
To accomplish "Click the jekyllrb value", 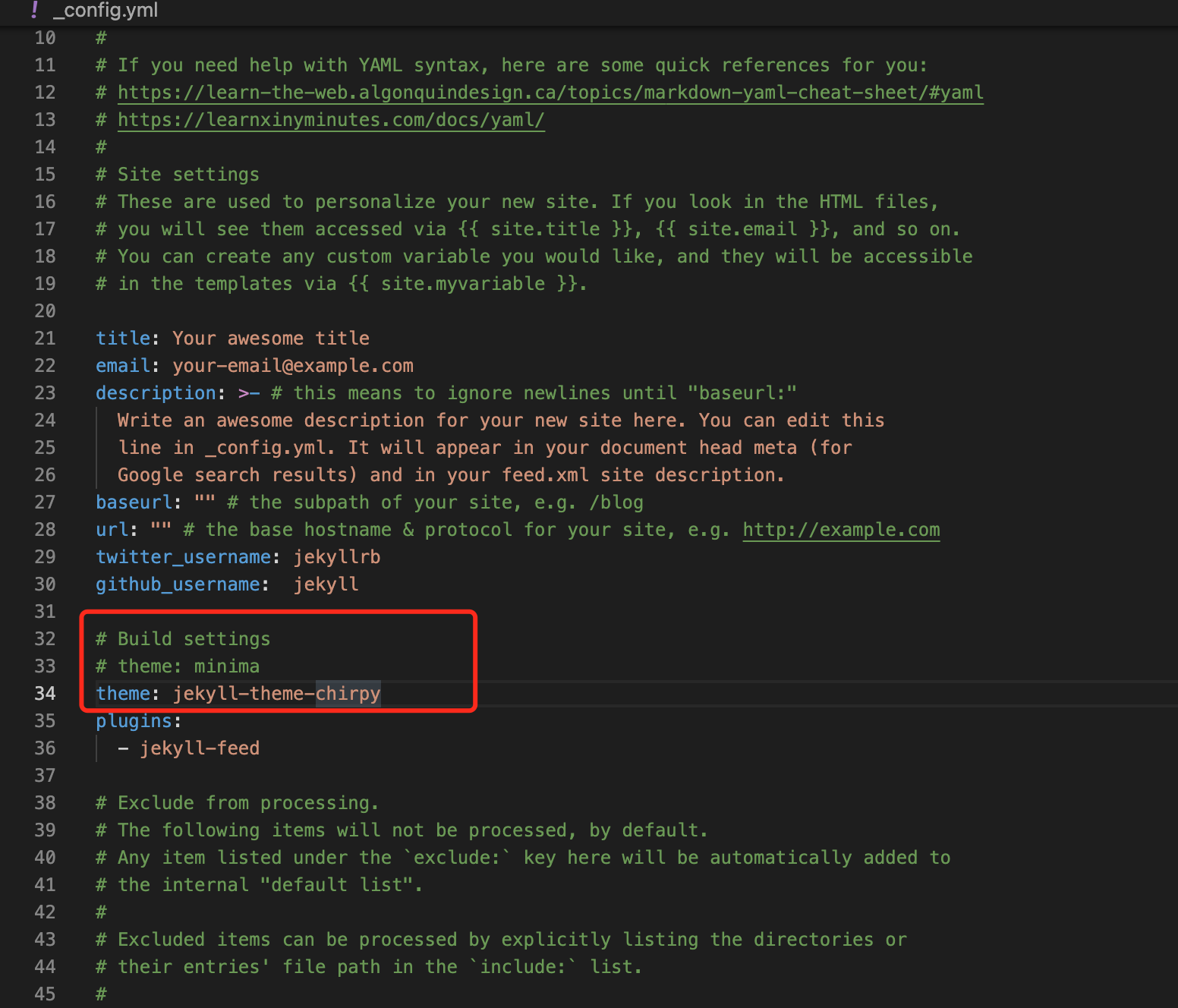I will tap(336, 557).
